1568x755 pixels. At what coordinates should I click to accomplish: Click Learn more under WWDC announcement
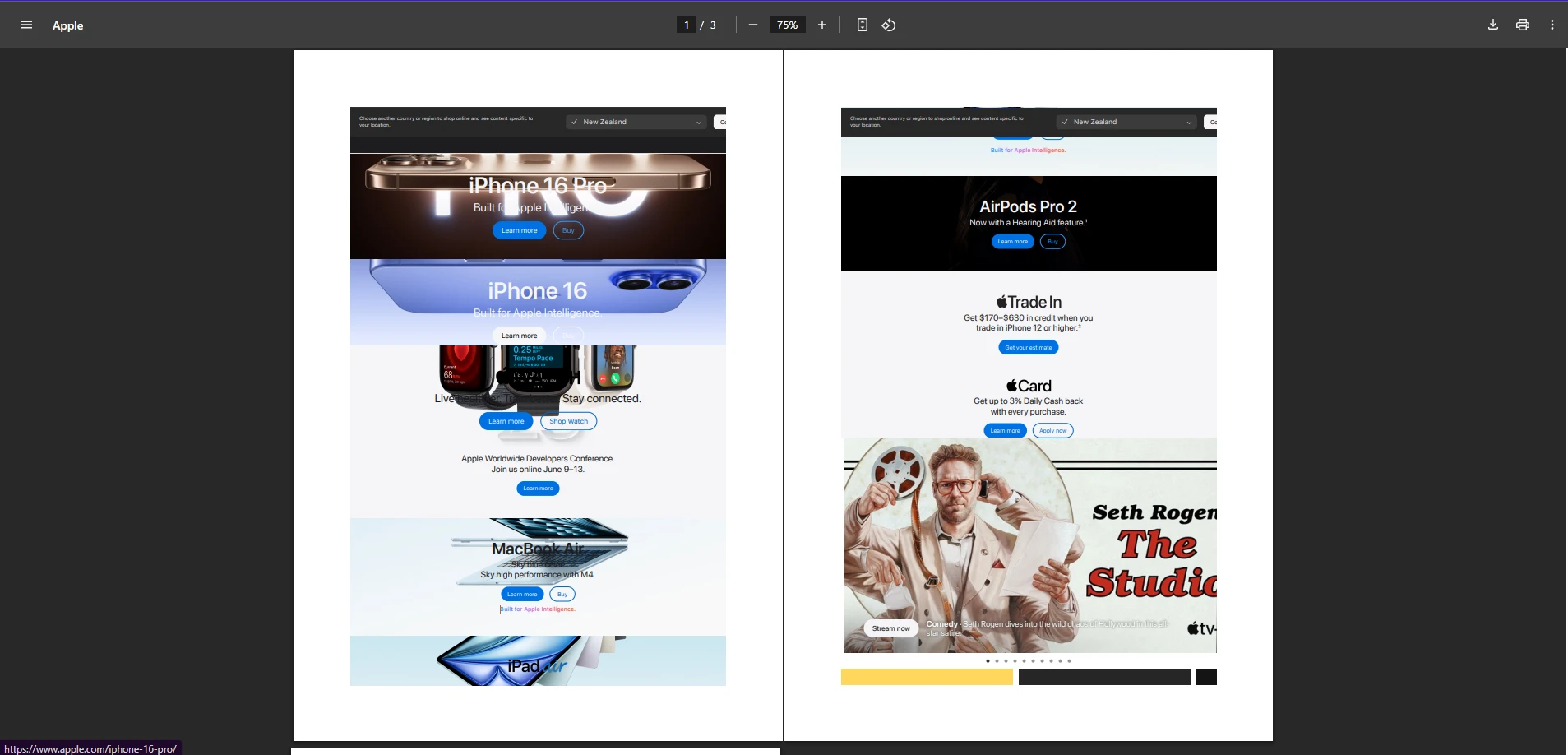538,489
